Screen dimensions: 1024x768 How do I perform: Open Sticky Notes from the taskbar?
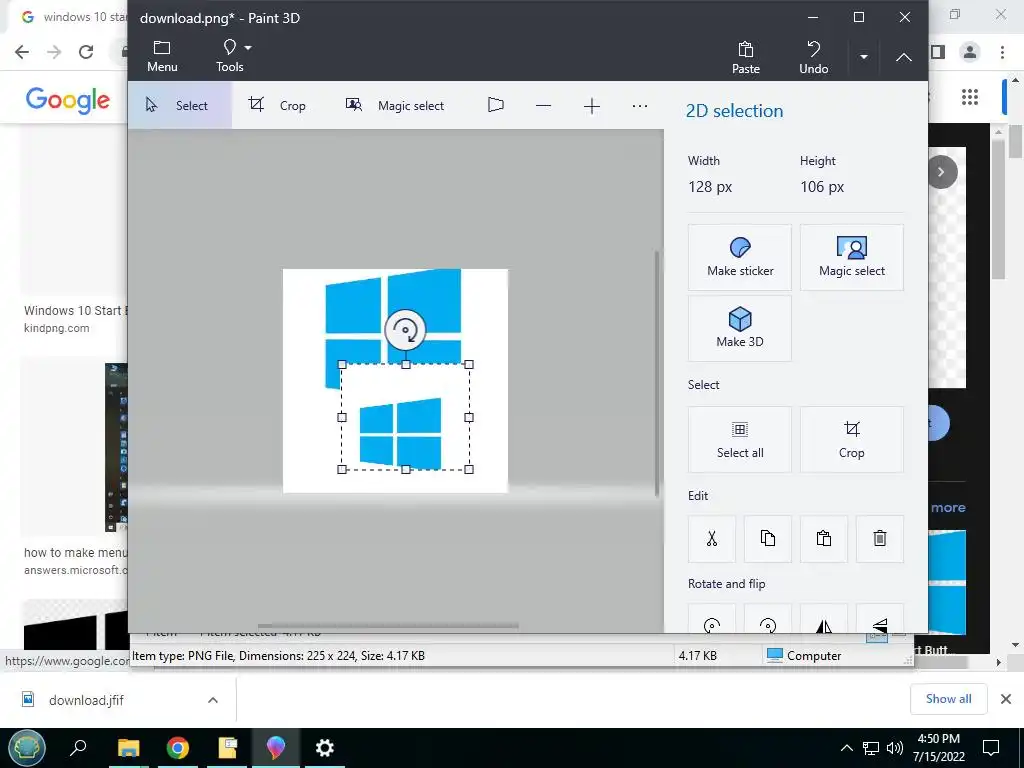227,748
